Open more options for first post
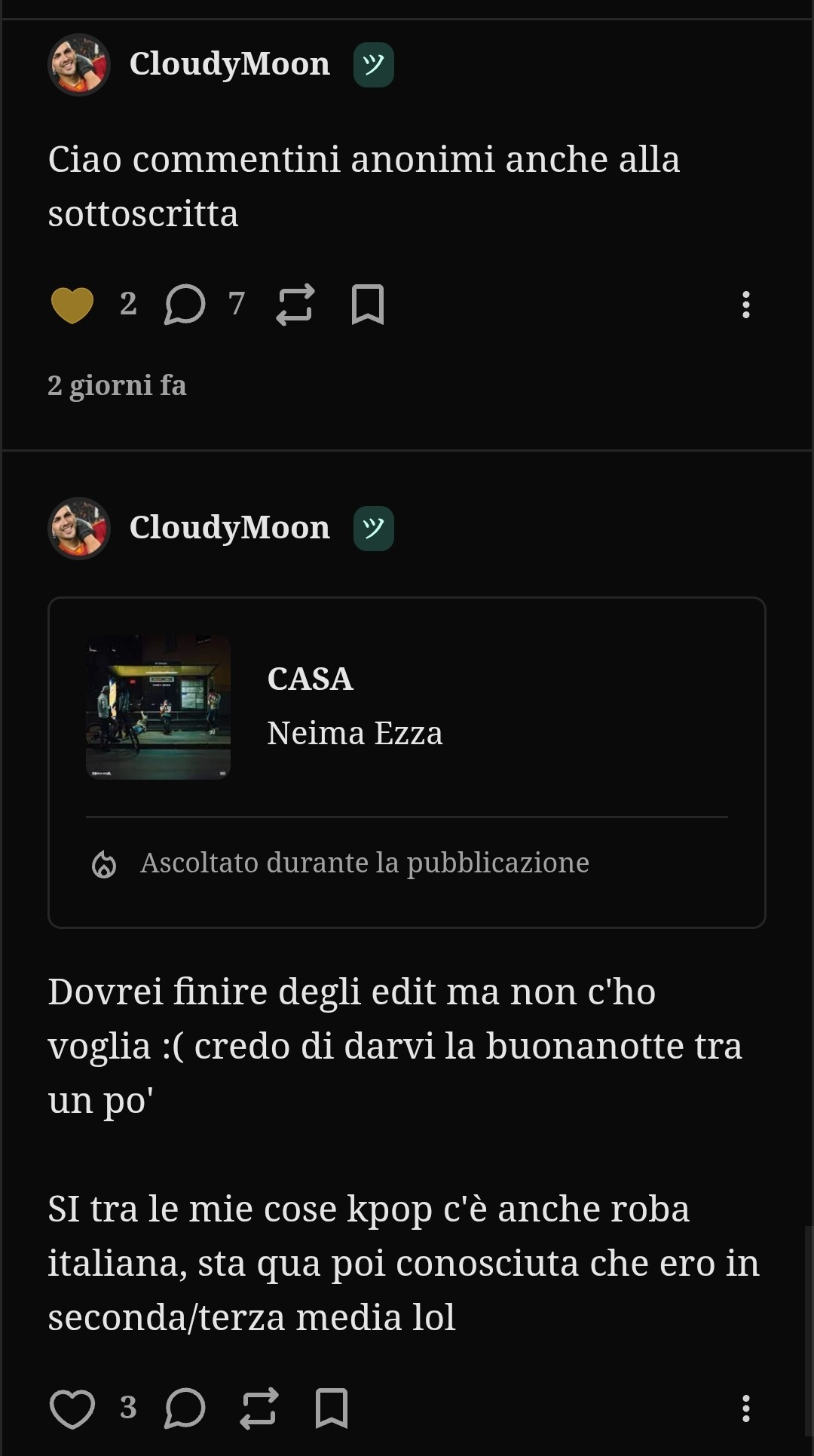The width and height of the screenshot is (814, 1456). click(745, 305)
